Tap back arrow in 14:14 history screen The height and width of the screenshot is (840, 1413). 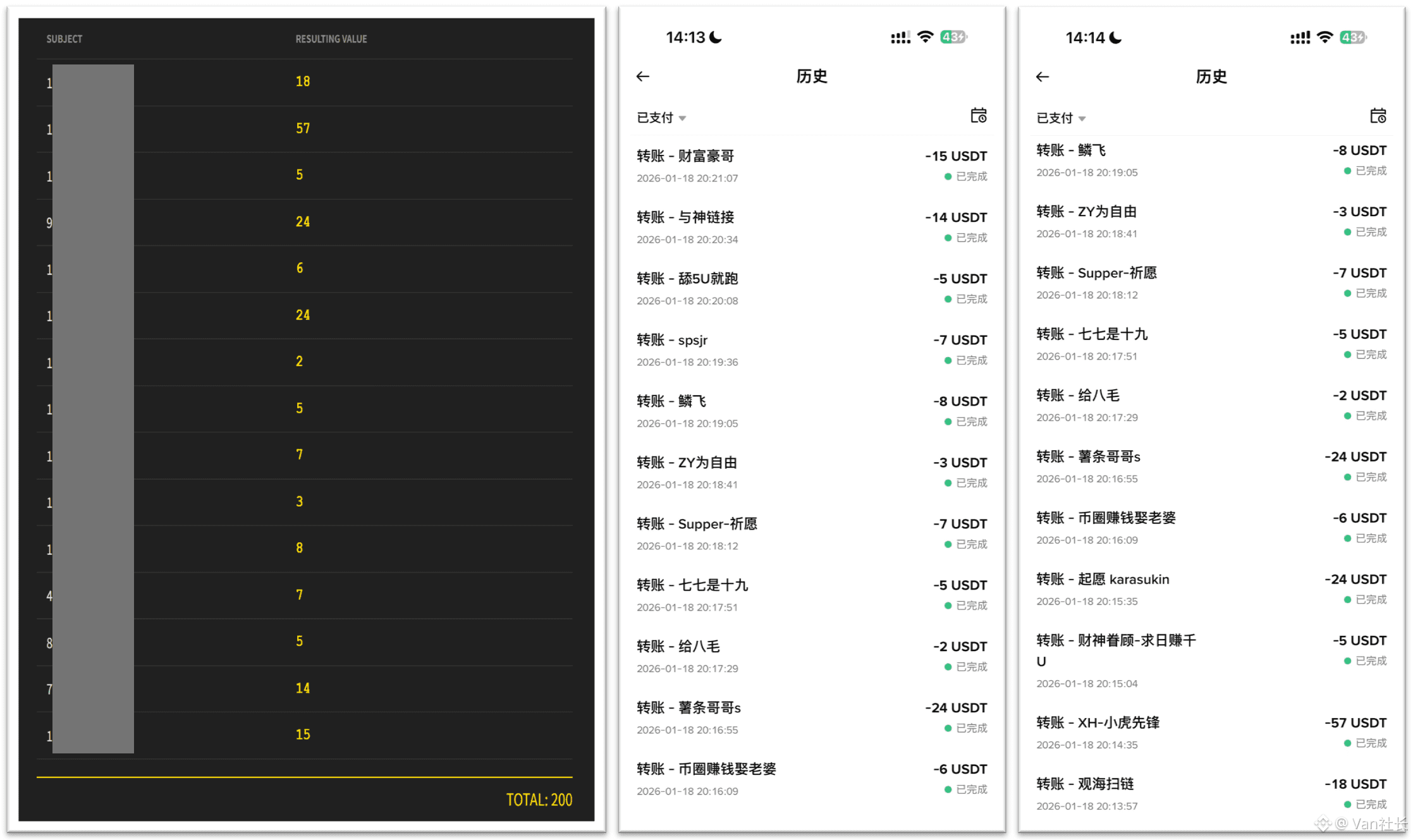[1043, 77]
